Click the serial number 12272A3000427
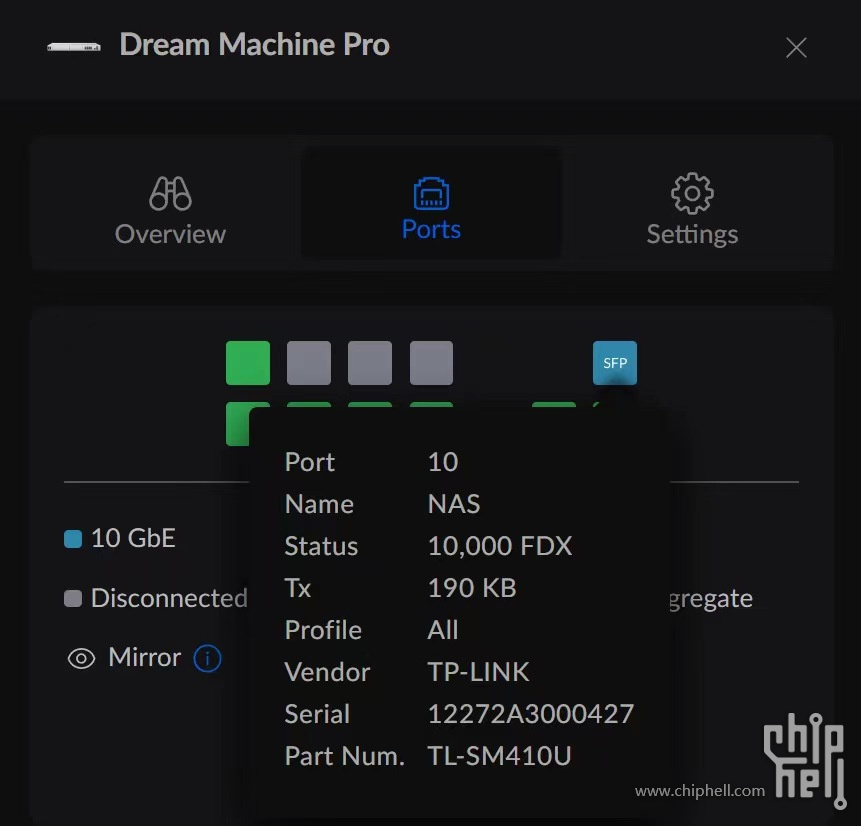861x826 pixels. 530,714
